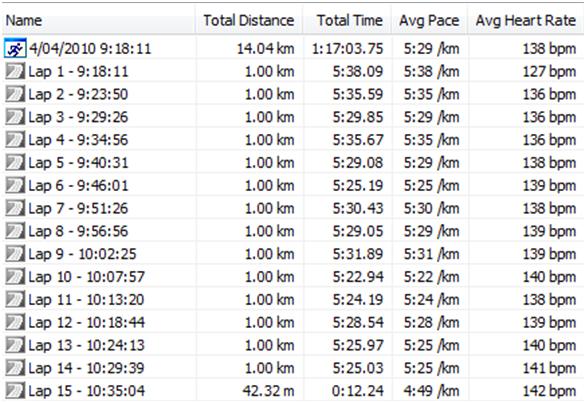Click the 142 bpm heart rate cell

[x=549, y=391]
